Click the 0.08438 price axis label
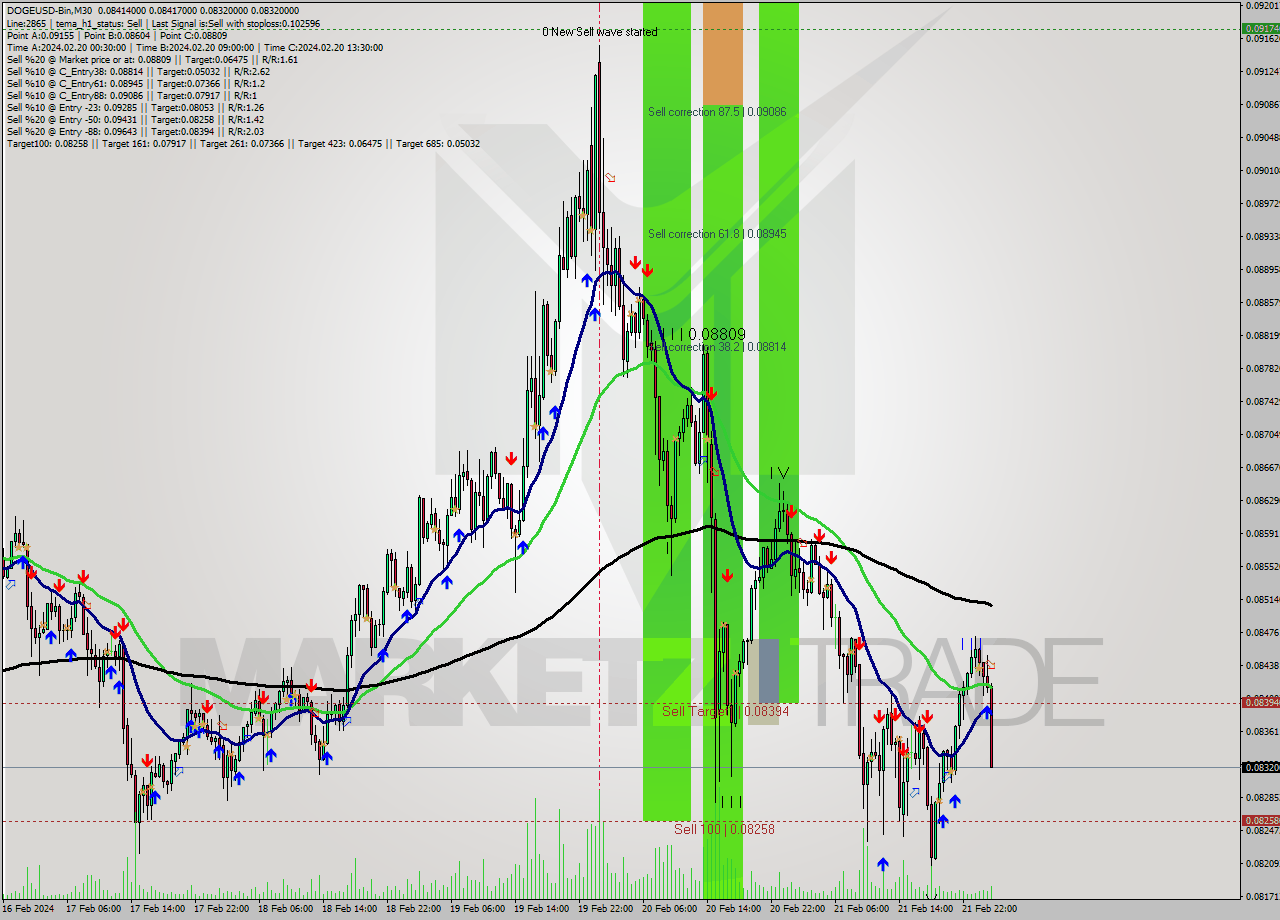This screenshot has height=920, width=1280. 1263,665
